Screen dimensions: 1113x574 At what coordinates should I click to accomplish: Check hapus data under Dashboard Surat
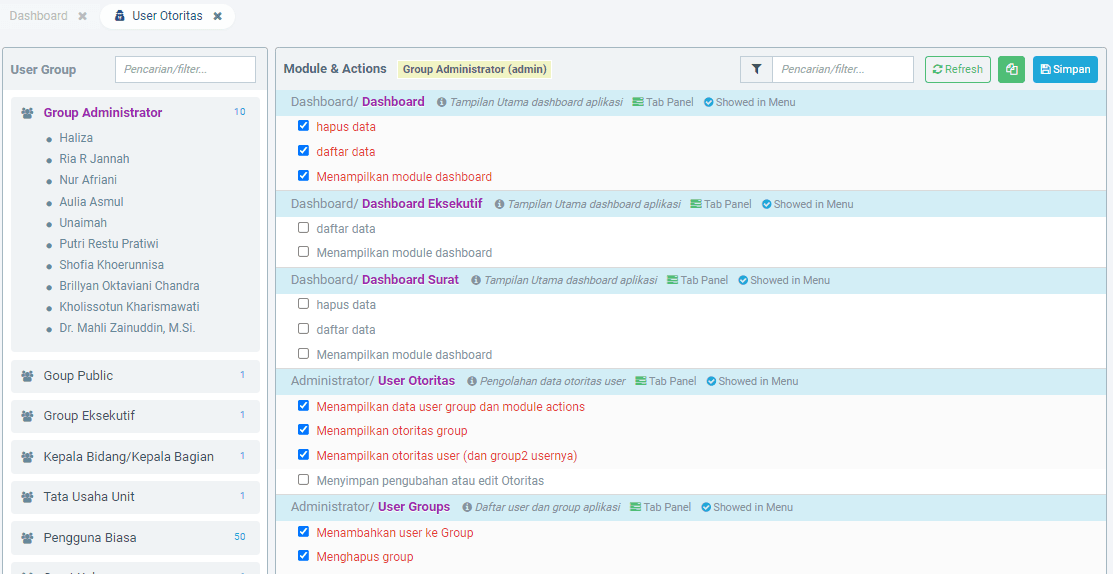[x=304, y=304]
